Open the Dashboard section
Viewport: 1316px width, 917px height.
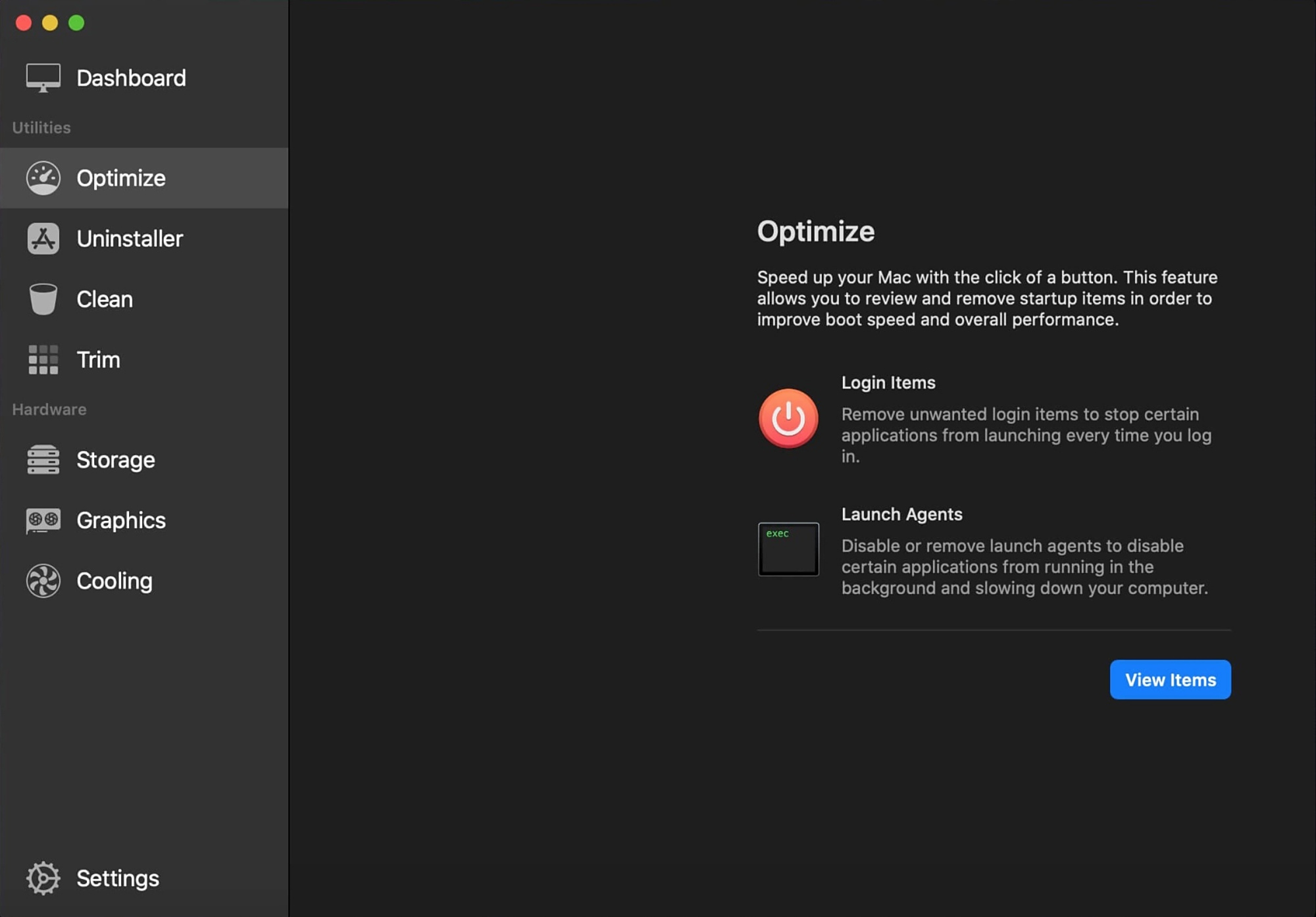[x=144, y=78]
